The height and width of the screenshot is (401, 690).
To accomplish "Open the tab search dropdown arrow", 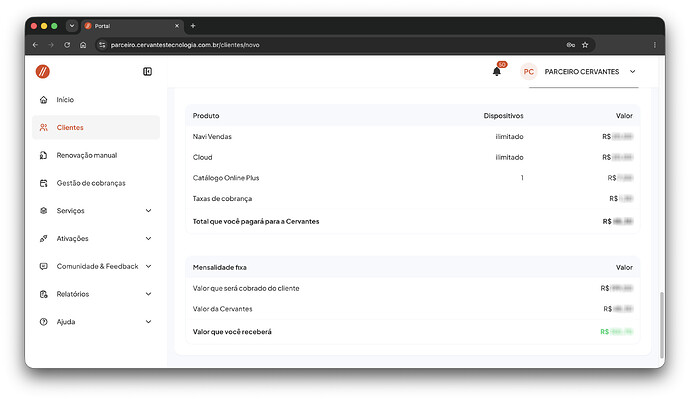I will tap(72, 26).
